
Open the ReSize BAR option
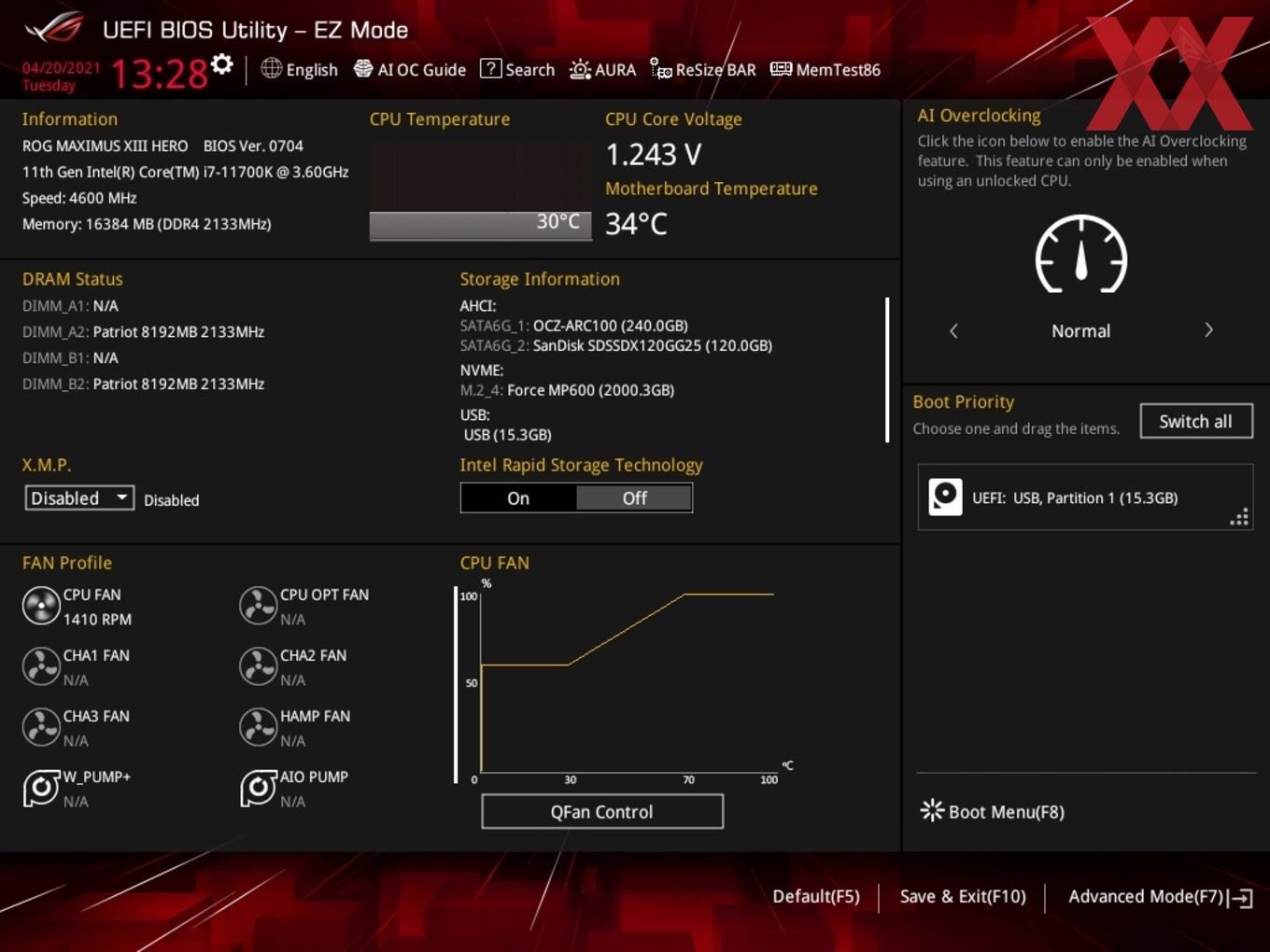click(703, 69)
